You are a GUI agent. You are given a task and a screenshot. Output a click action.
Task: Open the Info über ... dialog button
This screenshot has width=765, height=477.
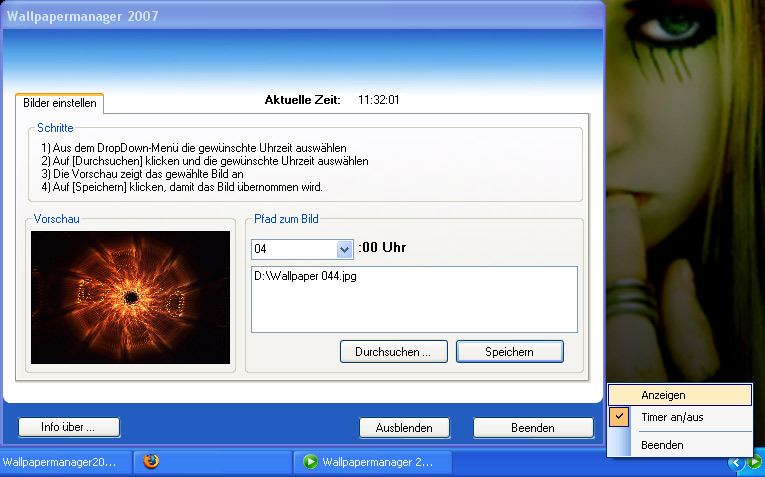[69, 427]
